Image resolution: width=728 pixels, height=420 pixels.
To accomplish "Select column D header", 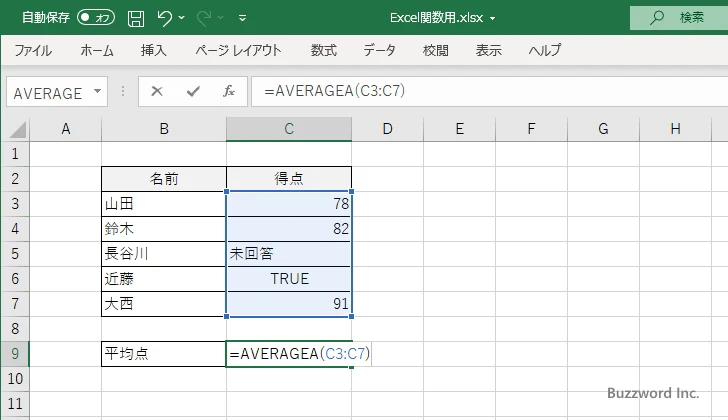I will coord(387,129).
